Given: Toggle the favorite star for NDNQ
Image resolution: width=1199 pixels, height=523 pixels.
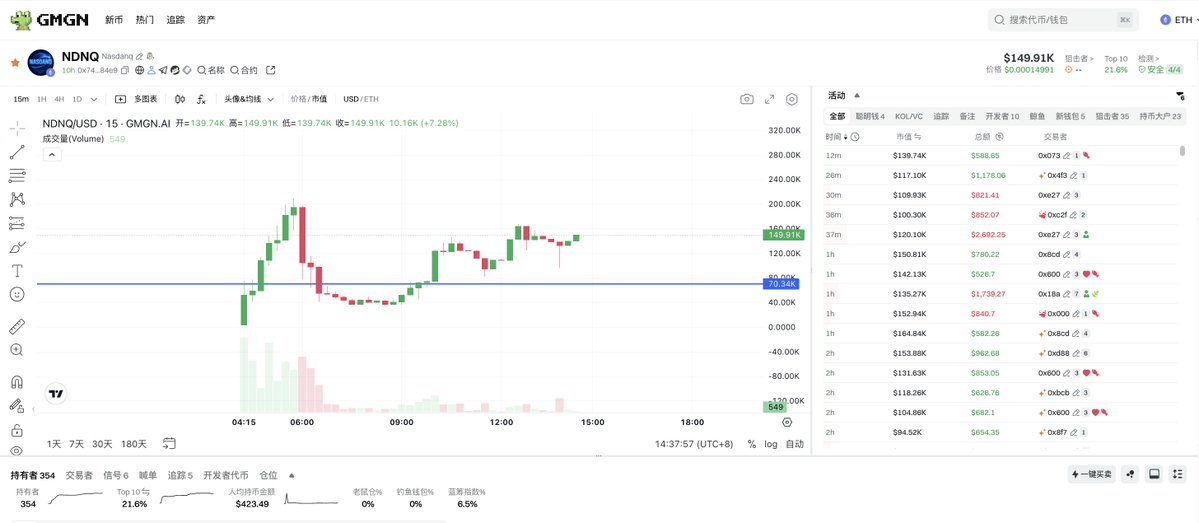Looking at the screenshot, I should click(x=15, y=63).
